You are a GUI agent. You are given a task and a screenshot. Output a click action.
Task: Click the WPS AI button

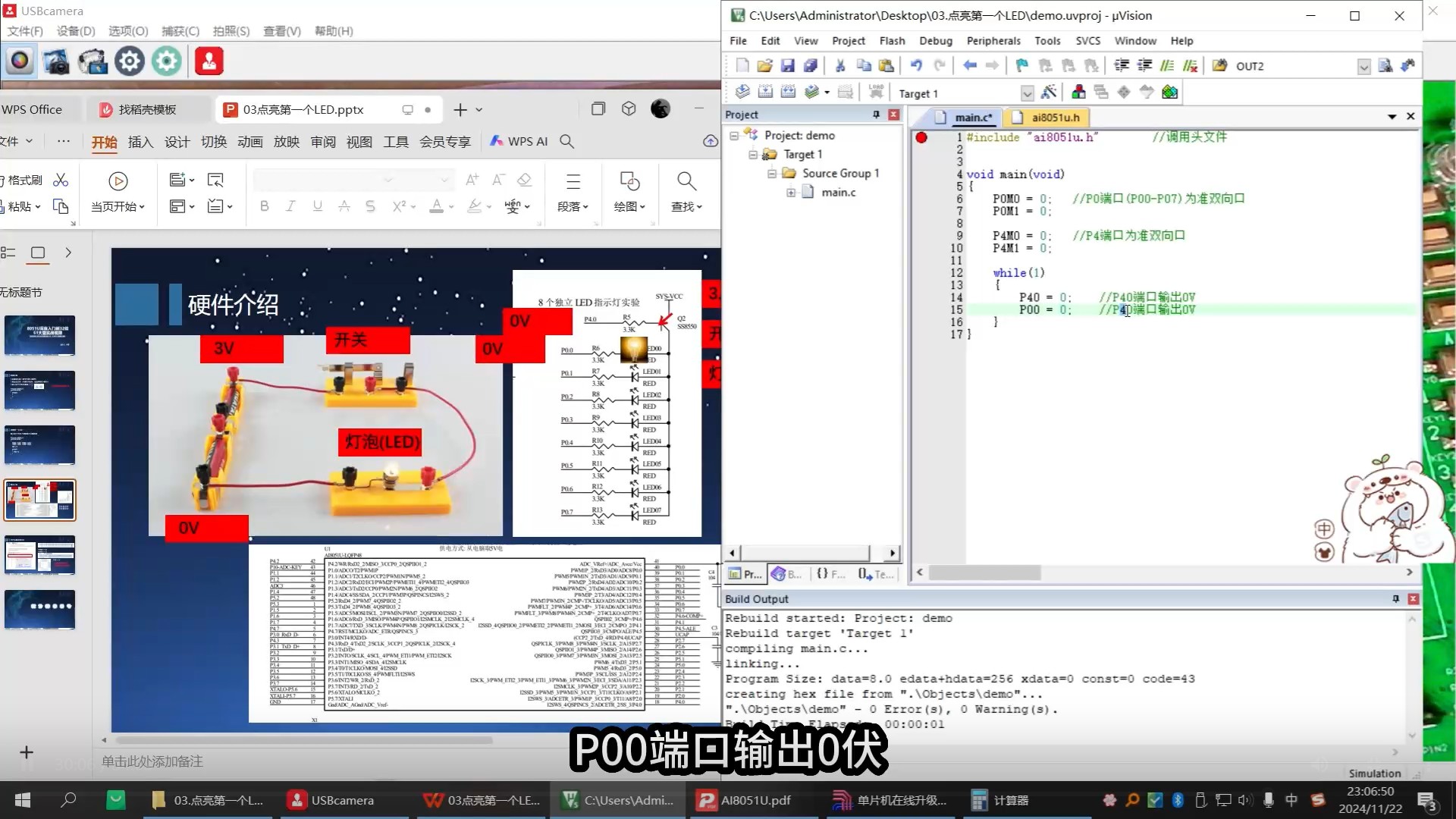pos(519,142)
